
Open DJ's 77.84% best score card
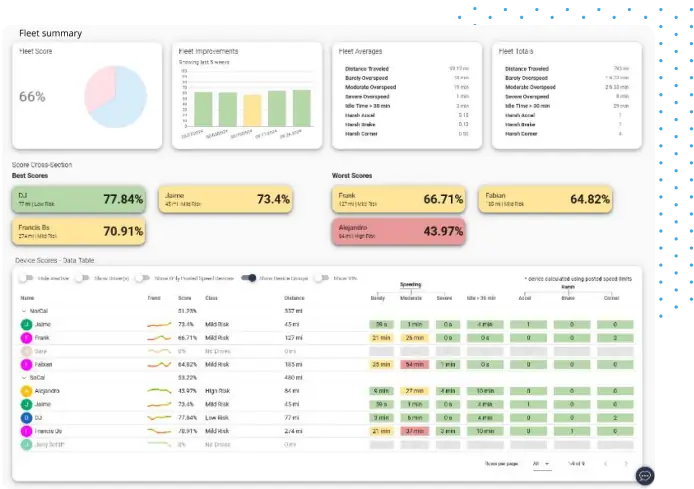[80, 199]
